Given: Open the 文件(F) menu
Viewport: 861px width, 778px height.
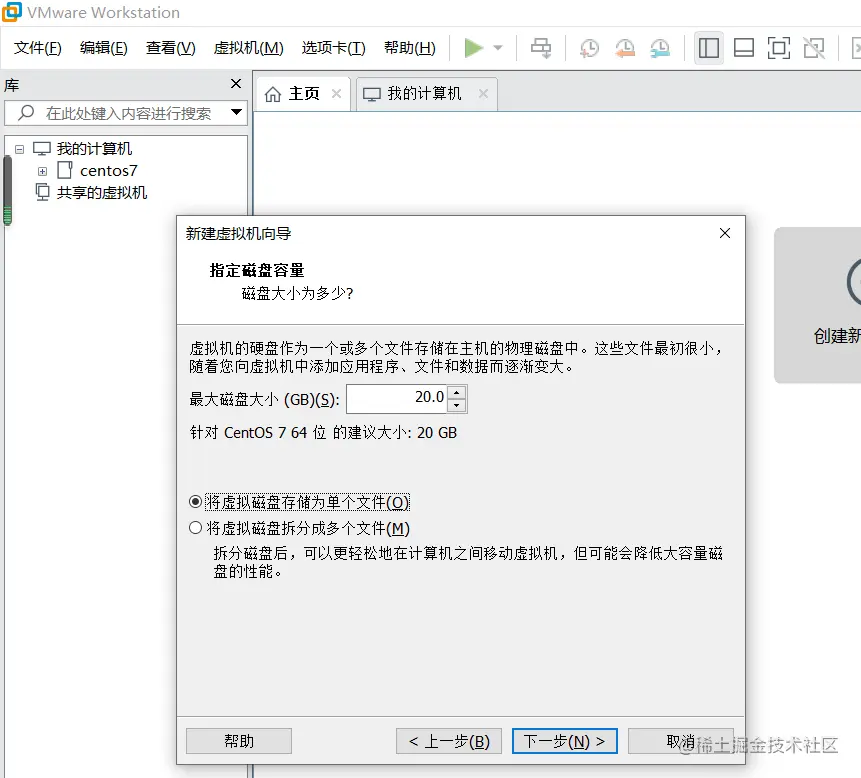Looking at the screenshot, I should point(37,48).
